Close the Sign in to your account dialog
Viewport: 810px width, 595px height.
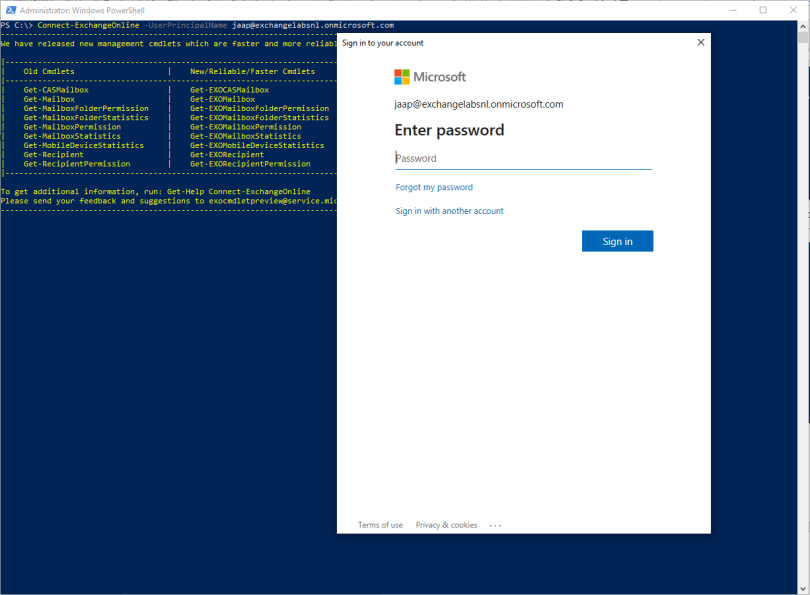700,42
